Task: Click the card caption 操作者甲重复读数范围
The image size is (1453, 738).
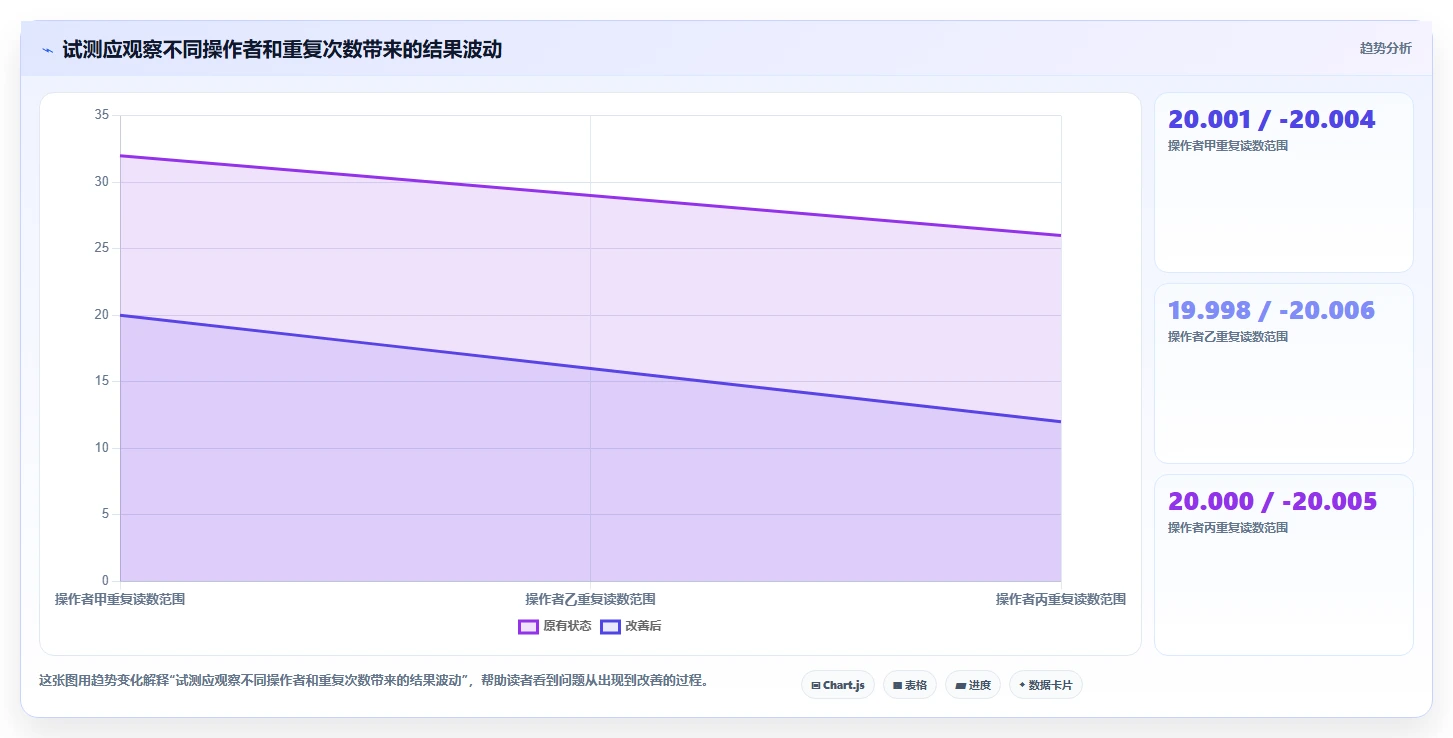Action: tap(1228, 146)
